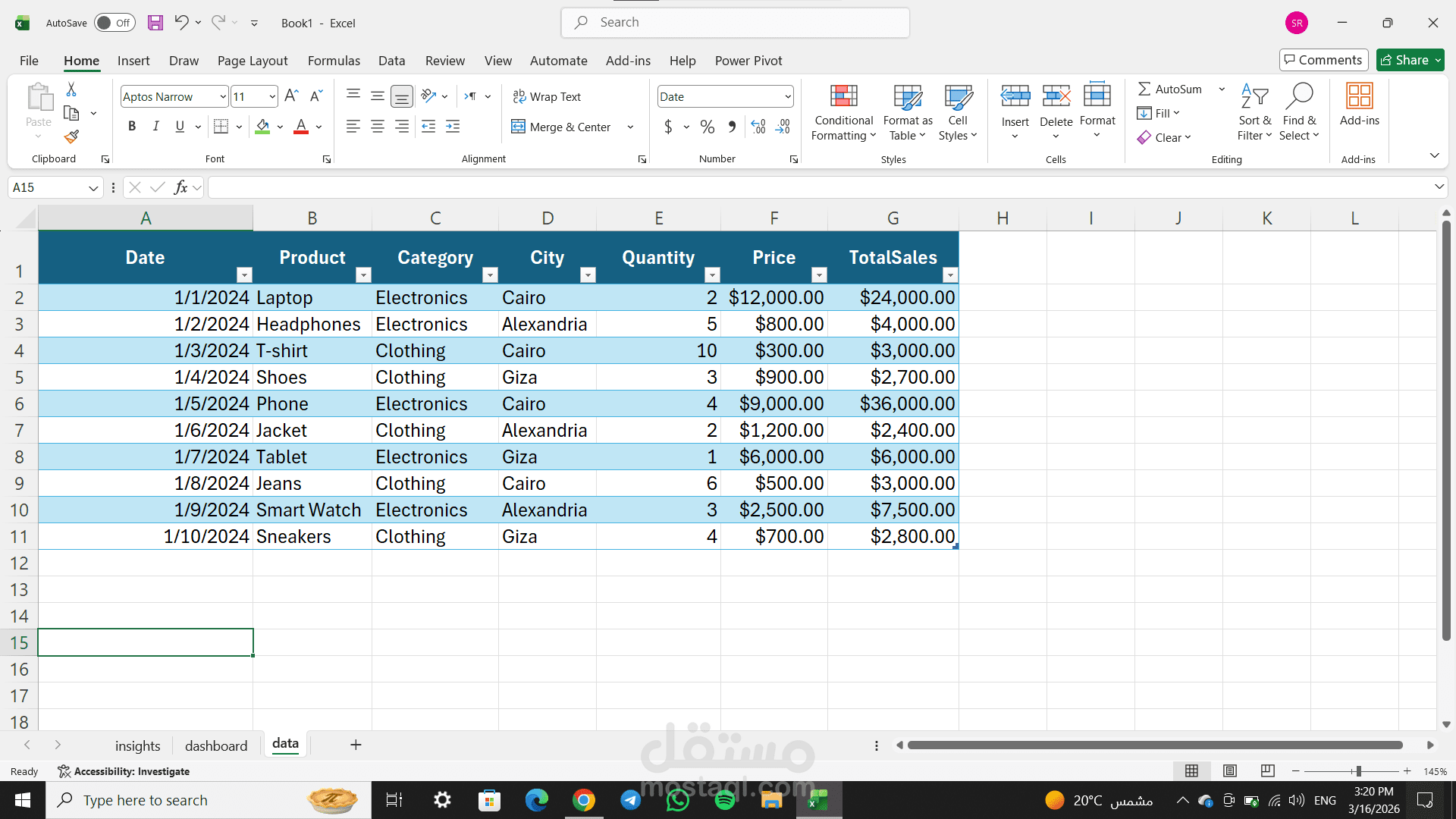This screenshot has height=819, width=1456.
Task: Switch to the dashboard sheet tab
Action: (x=216, y=745)
